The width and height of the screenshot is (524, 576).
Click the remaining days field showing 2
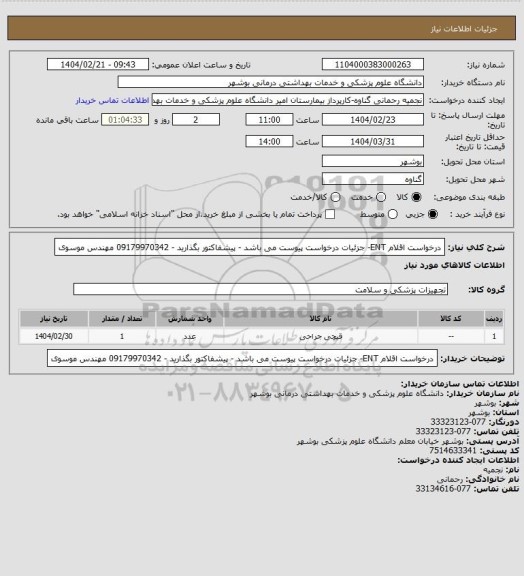[196, 120]
